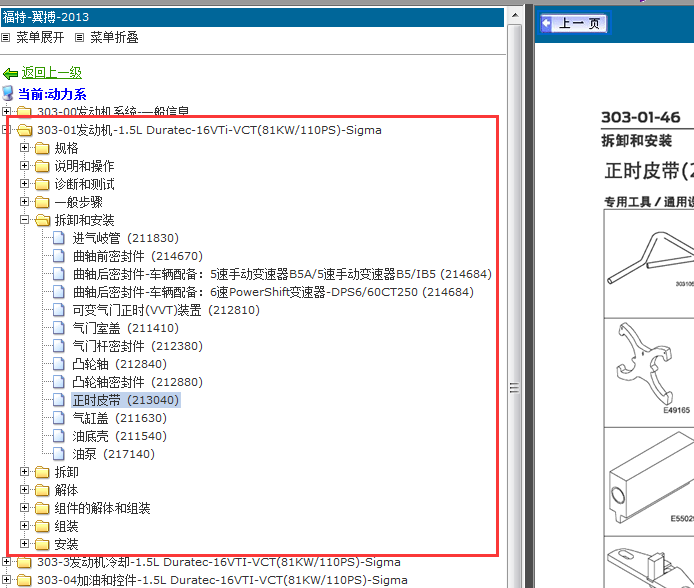Collapse the 303-01发动机 node
Screen dimensions: 694x588
click(7, 130)
